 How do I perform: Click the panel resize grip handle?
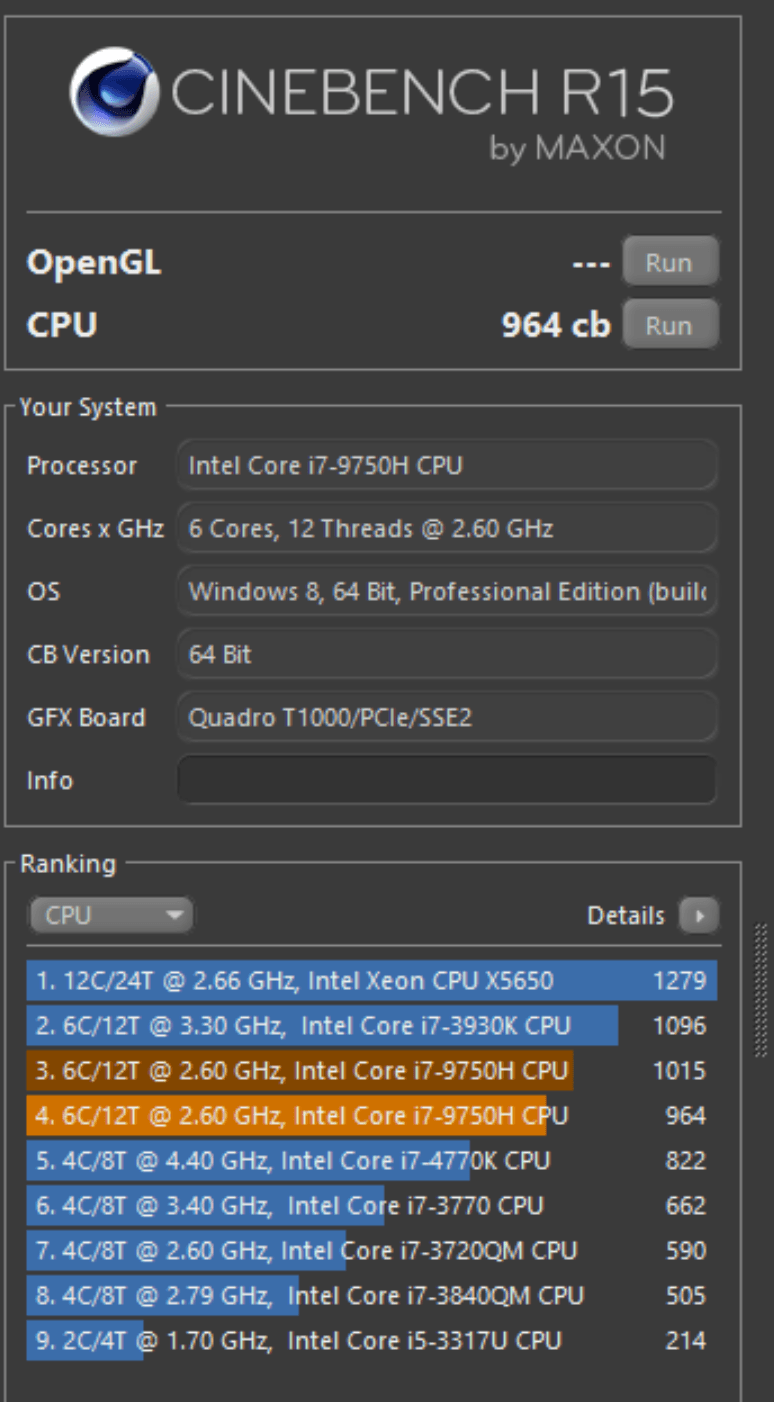tap(763, 990)
